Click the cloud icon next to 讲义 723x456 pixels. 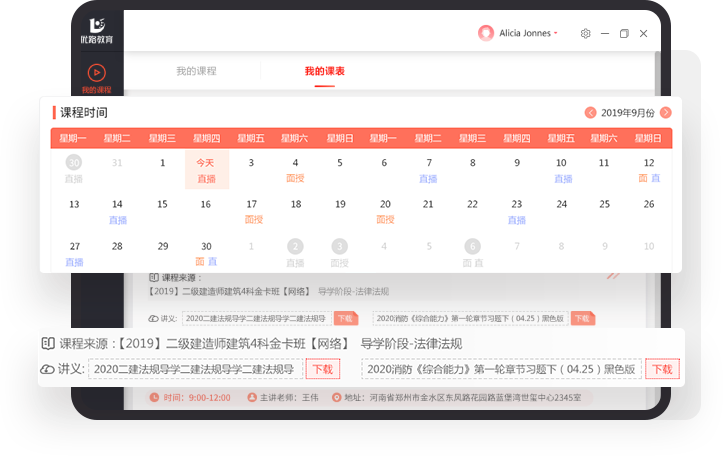[x=47, y=369]
